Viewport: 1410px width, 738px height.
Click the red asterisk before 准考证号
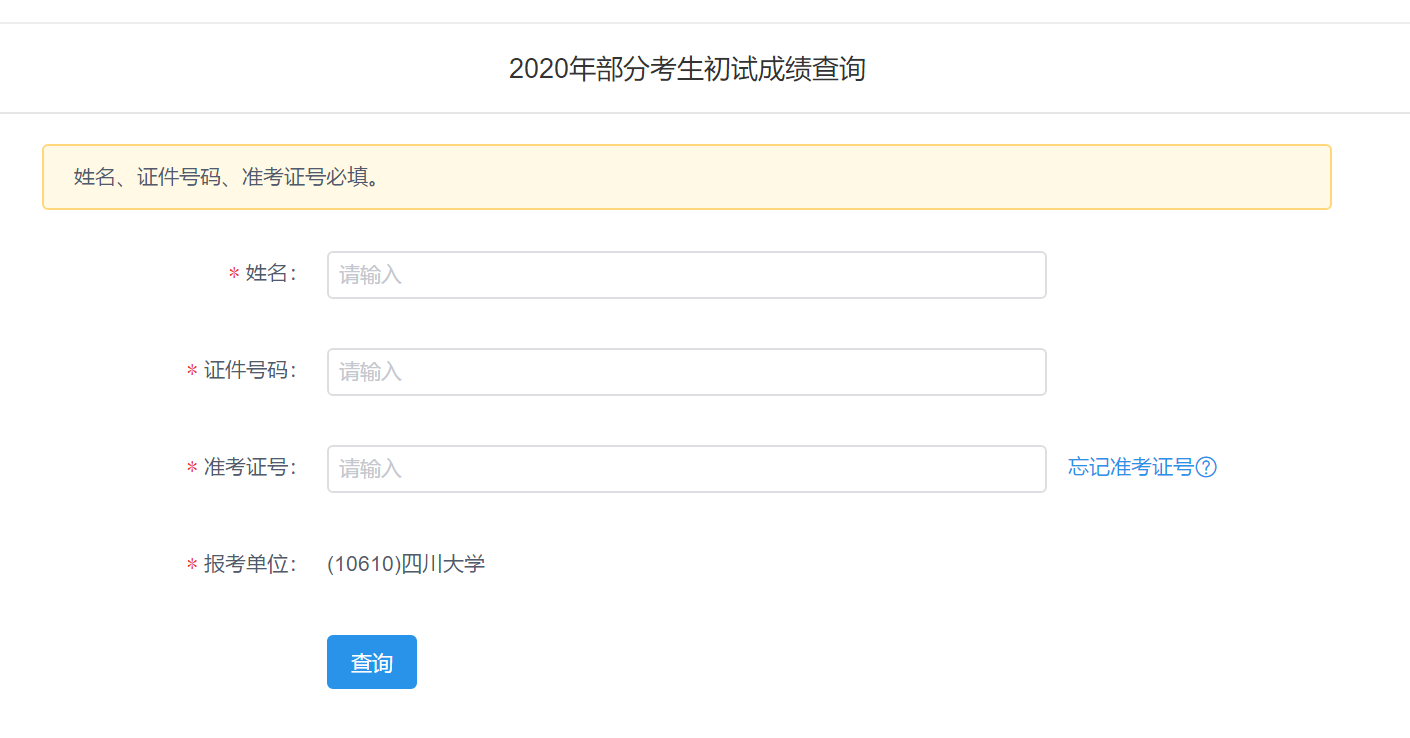point(192,468)
